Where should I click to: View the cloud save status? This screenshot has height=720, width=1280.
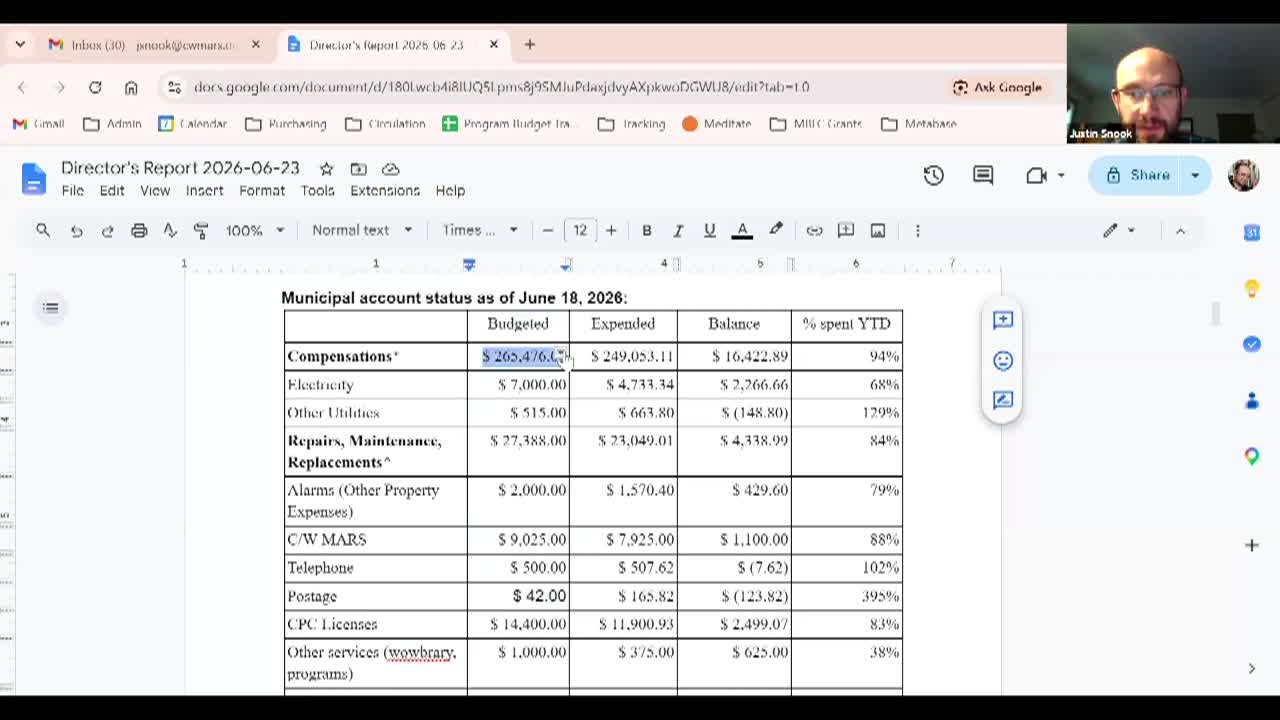[391, 169]
